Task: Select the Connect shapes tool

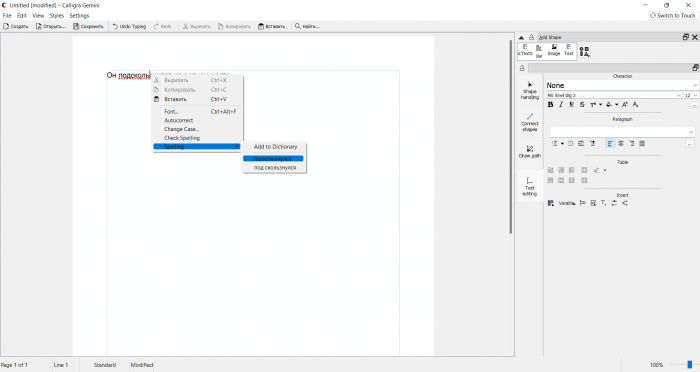Action: [530, 122]
